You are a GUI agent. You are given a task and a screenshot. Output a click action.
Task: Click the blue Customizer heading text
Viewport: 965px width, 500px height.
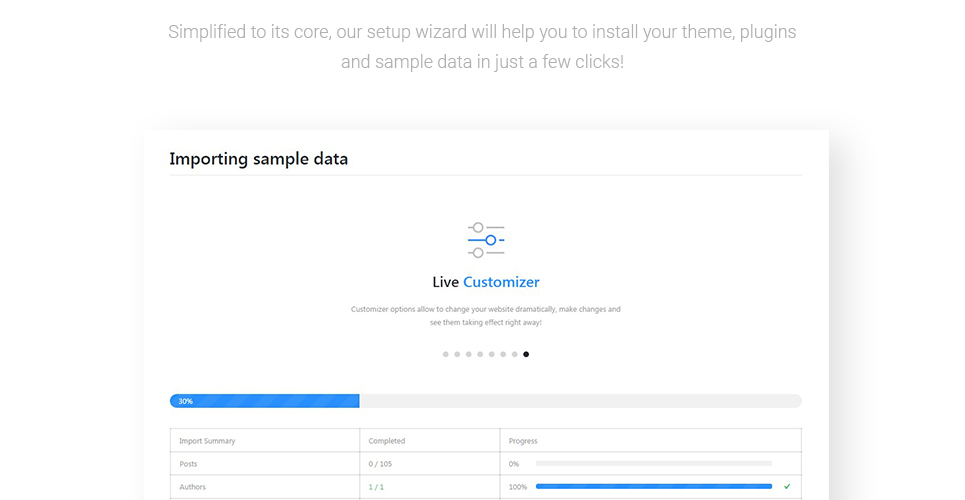(501, 282)
